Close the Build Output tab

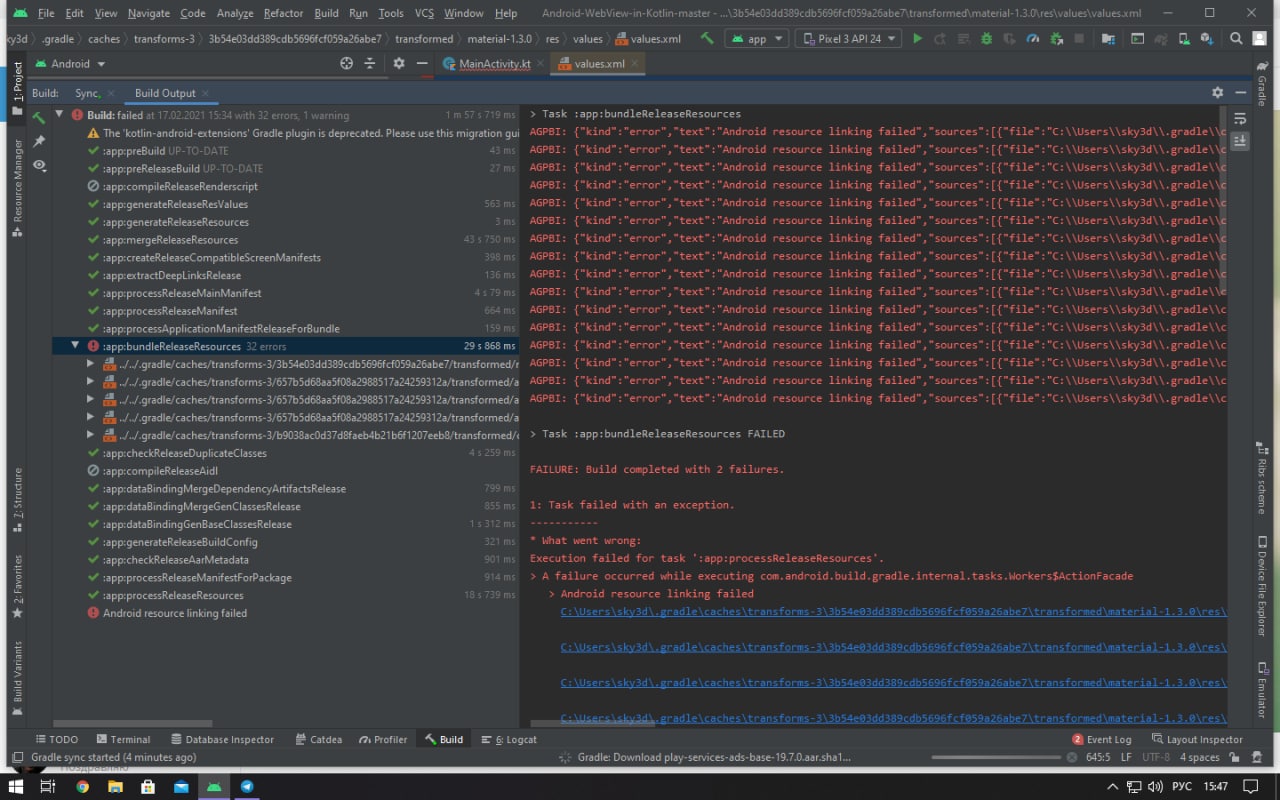tap(205, 93)
